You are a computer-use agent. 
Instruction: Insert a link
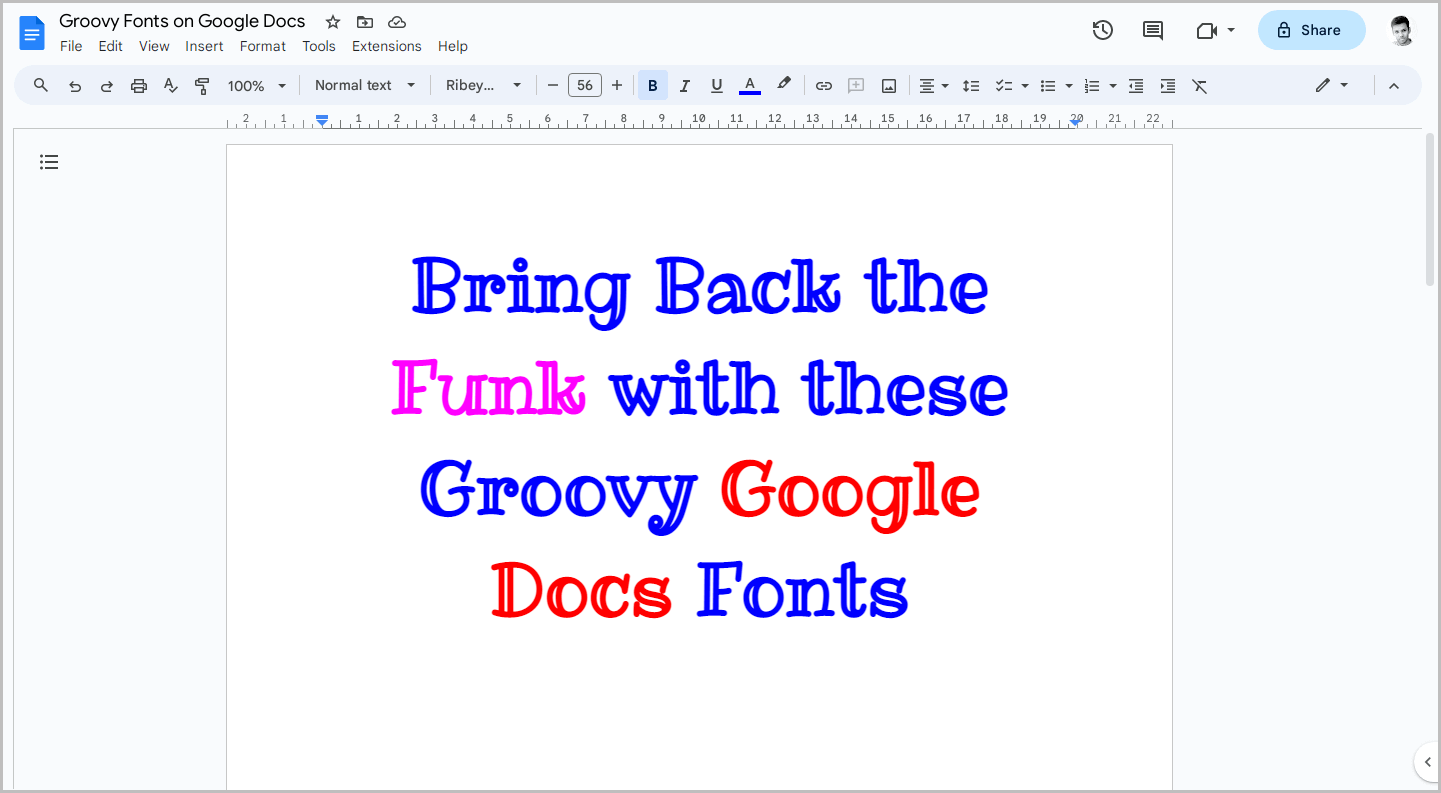(823, 85)
